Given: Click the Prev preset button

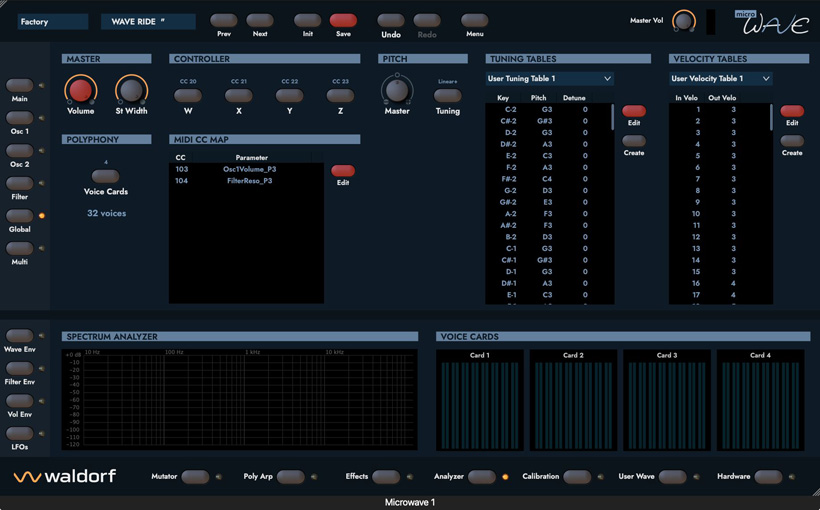Looking at the screenshot, I should 223,20.
